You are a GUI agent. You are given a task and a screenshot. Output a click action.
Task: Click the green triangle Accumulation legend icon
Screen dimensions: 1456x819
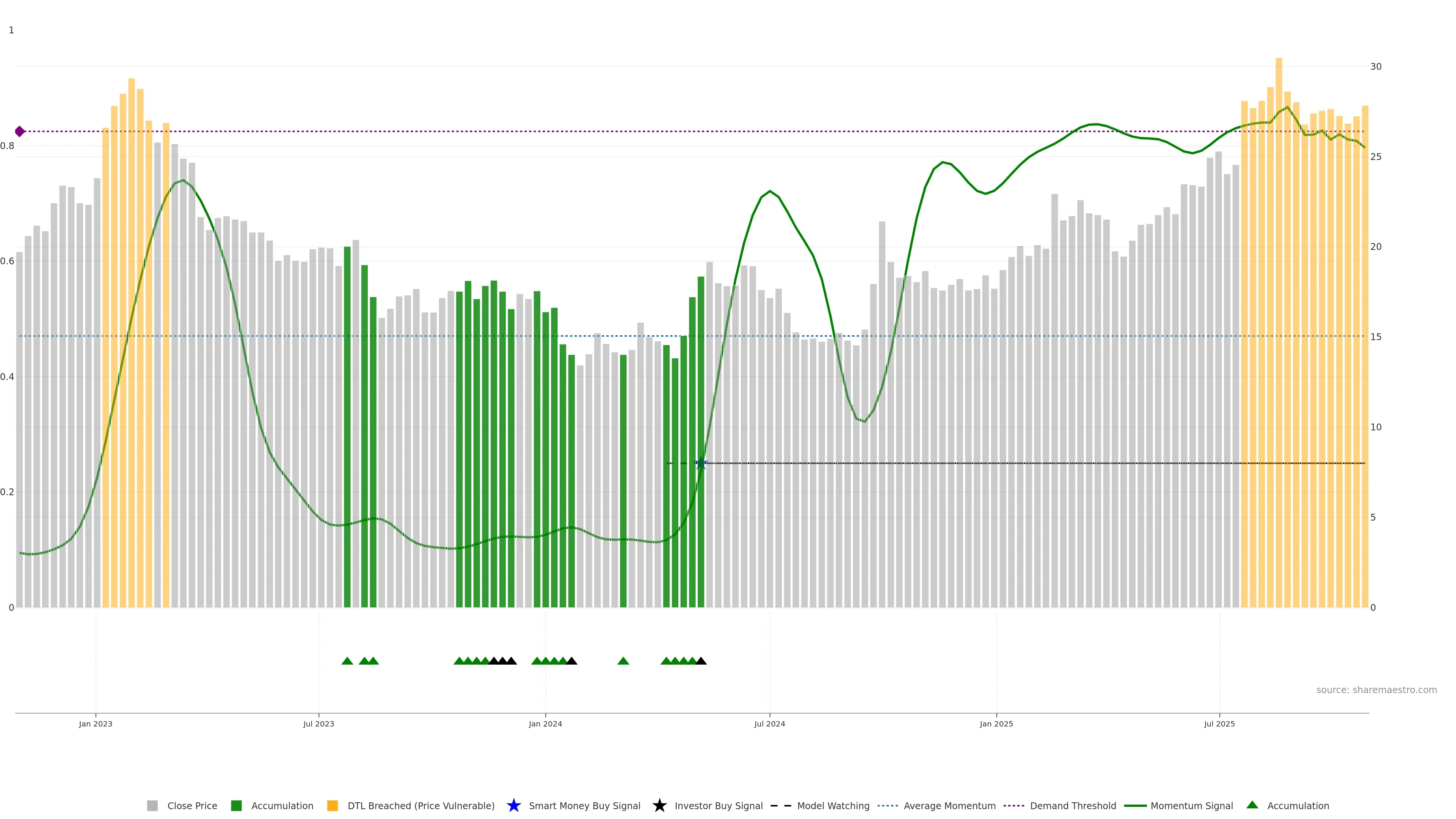1252,805
